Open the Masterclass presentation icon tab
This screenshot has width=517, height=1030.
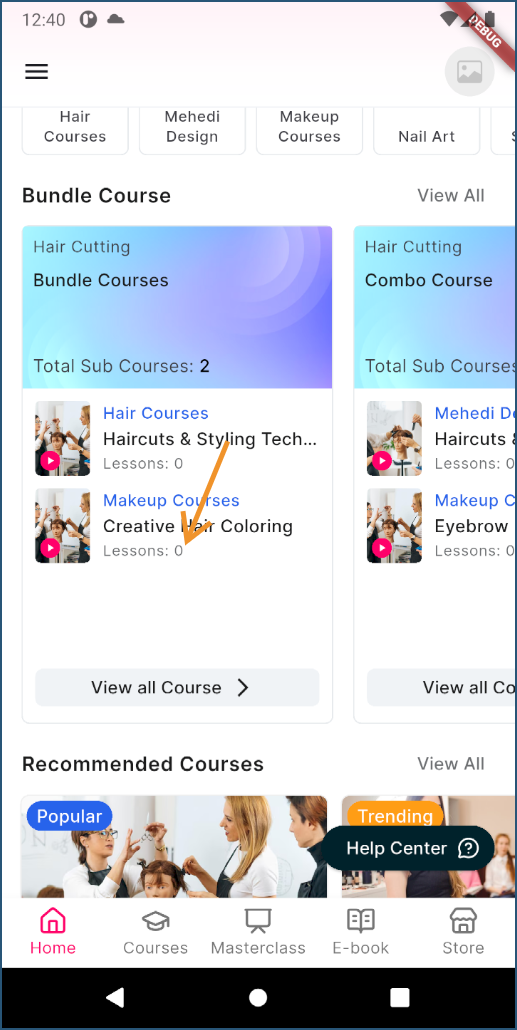point(258,922)
